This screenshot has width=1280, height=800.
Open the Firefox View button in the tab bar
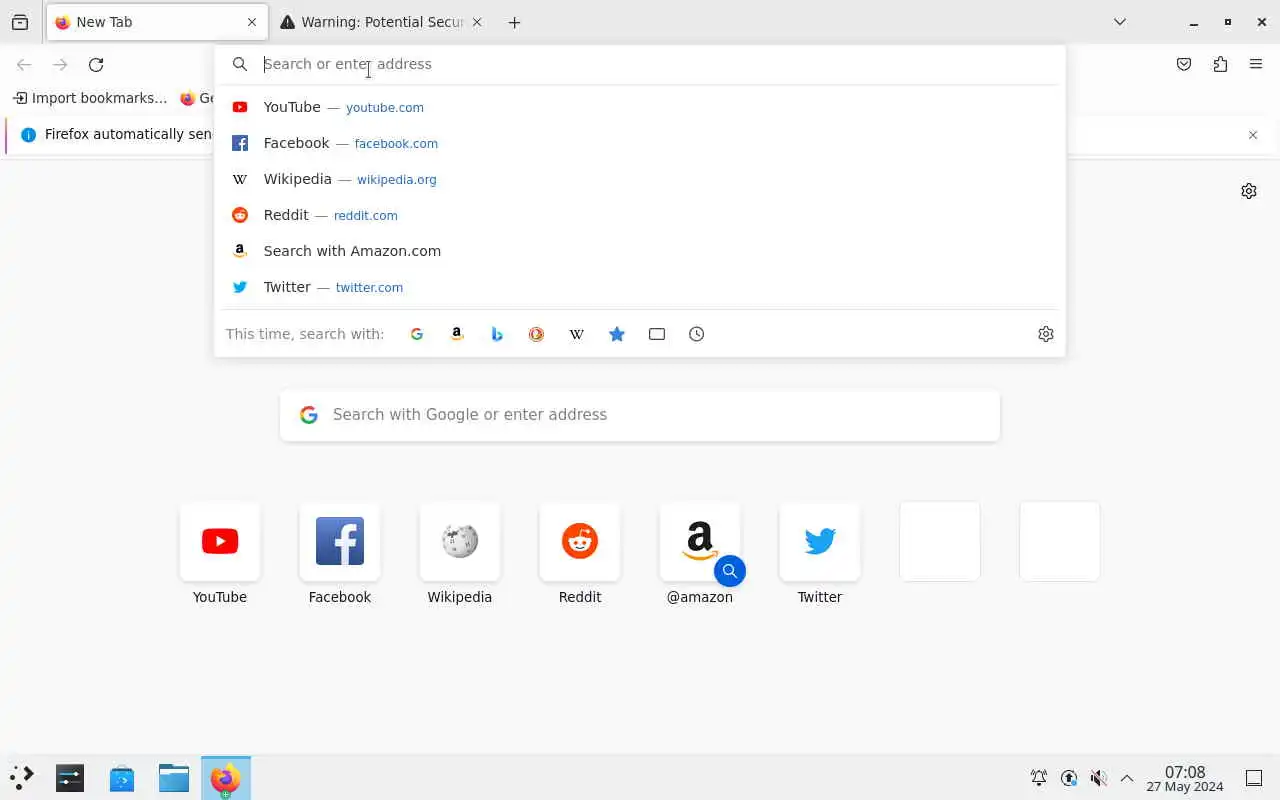click(x=20, y=22)
